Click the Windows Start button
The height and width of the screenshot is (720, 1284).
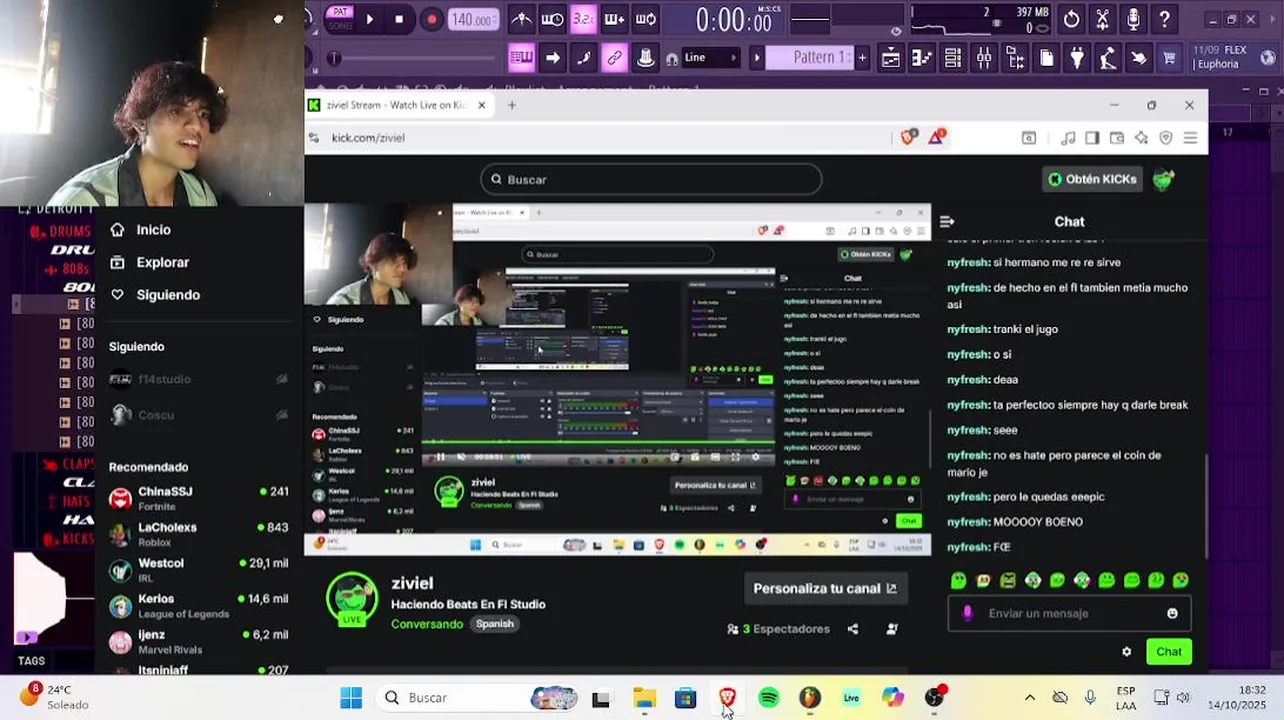(351, 698)
